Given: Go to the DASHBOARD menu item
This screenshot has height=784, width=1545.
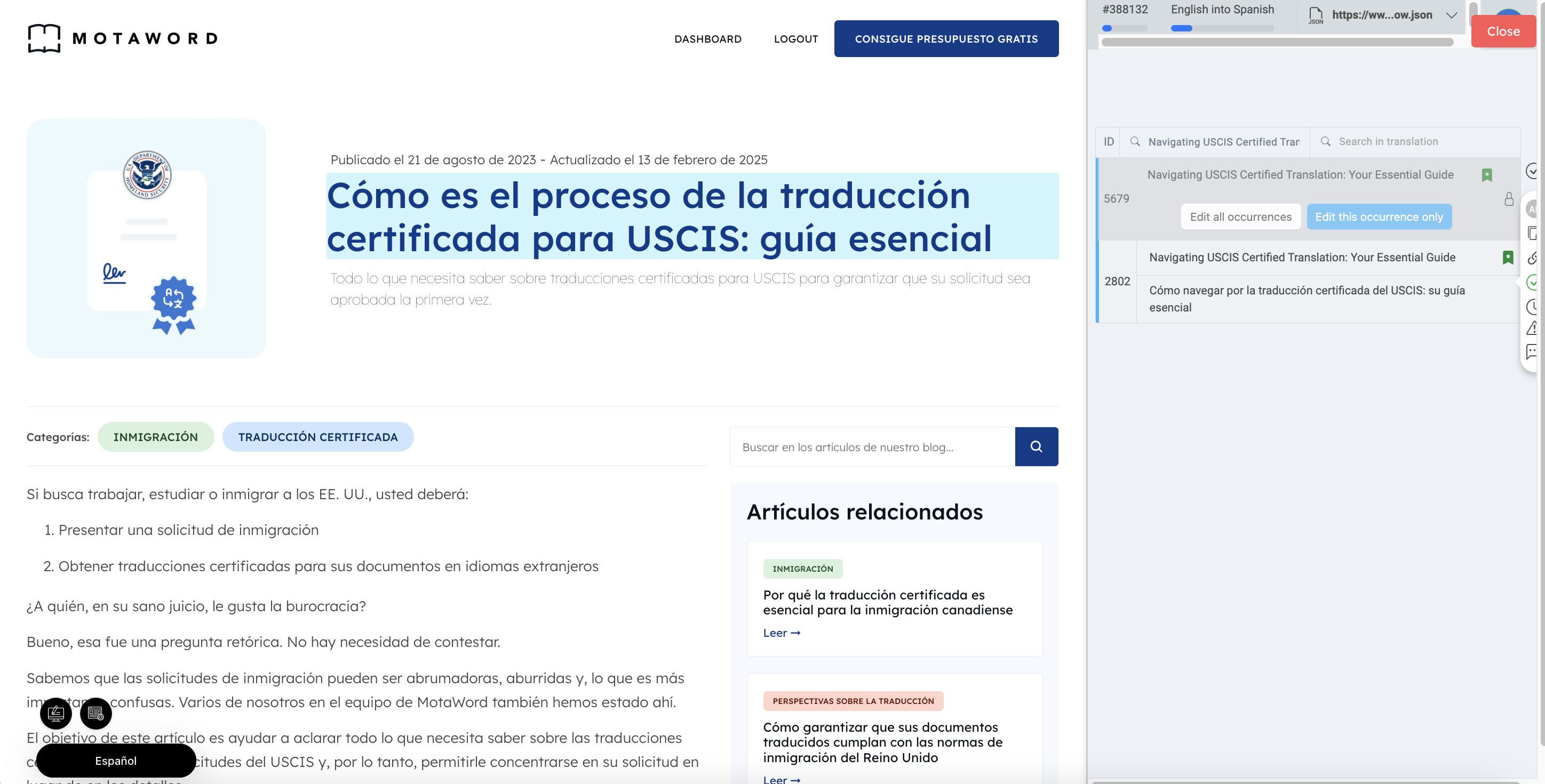Looking at the screenshot, I should coord(708,39).
